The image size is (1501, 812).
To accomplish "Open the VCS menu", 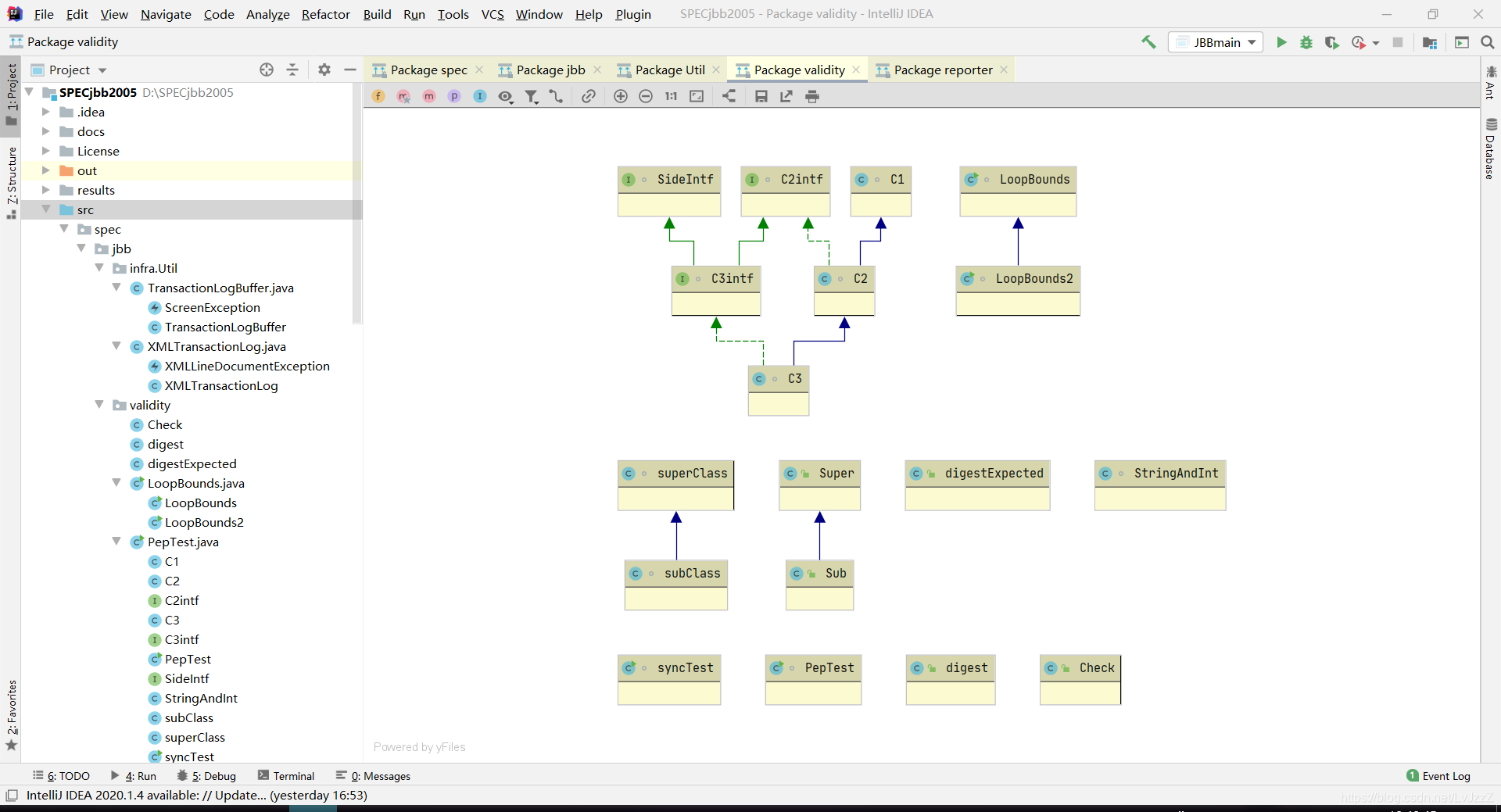I will [x=493, y=14].
